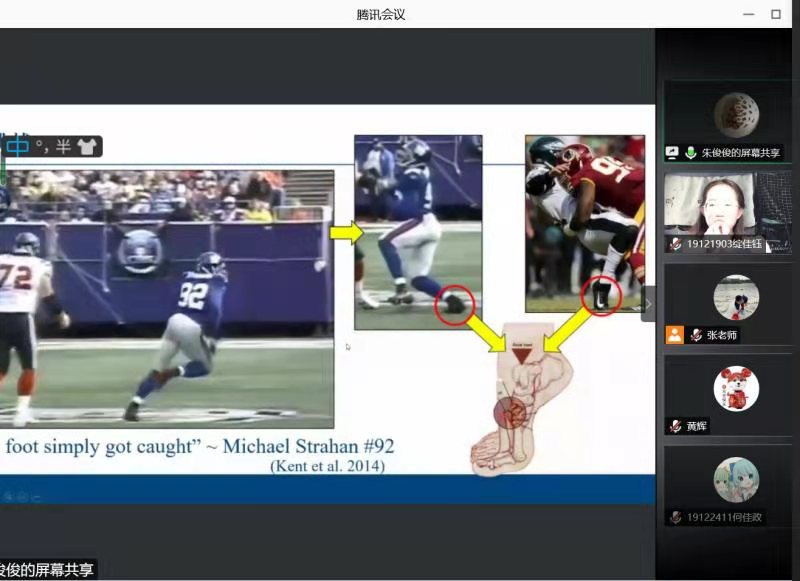Screen dimensions: 800x581
Task: Click muted mic icon next to 黄辉
Action: coord(675,426)
